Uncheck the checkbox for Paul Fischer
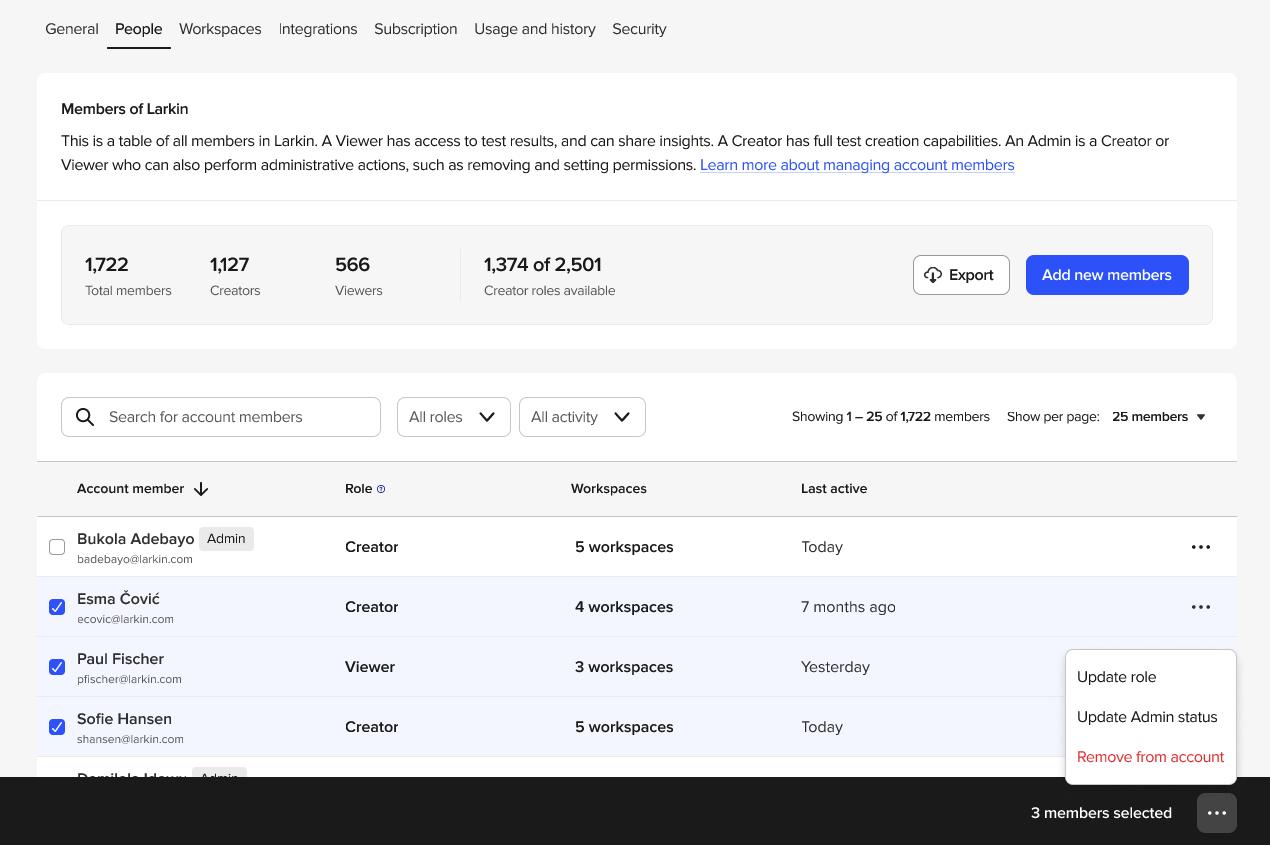 tap(57, 667)
